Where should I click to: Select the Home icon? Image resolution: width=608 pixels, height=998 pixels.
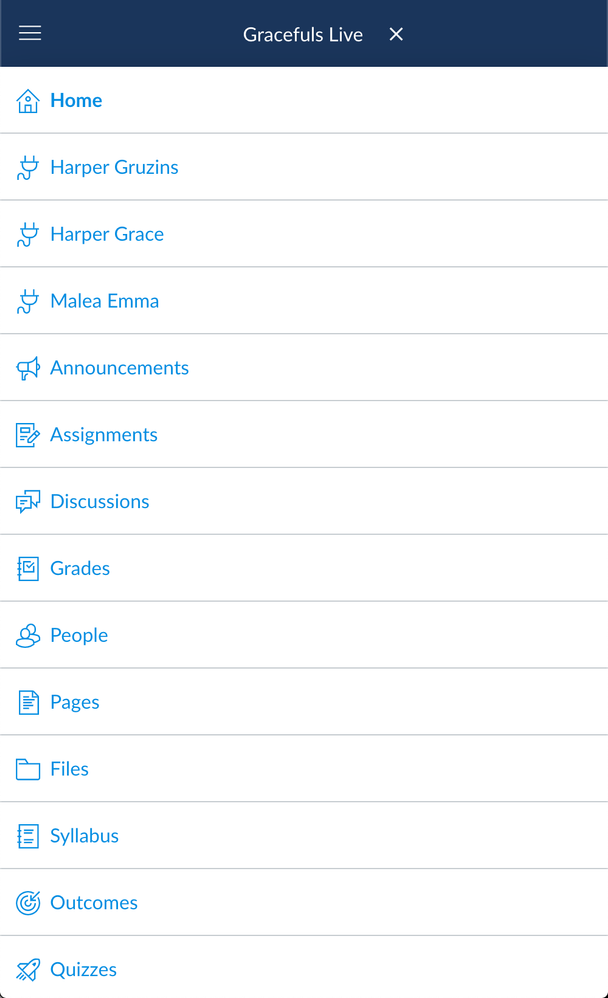pos(27,100)
